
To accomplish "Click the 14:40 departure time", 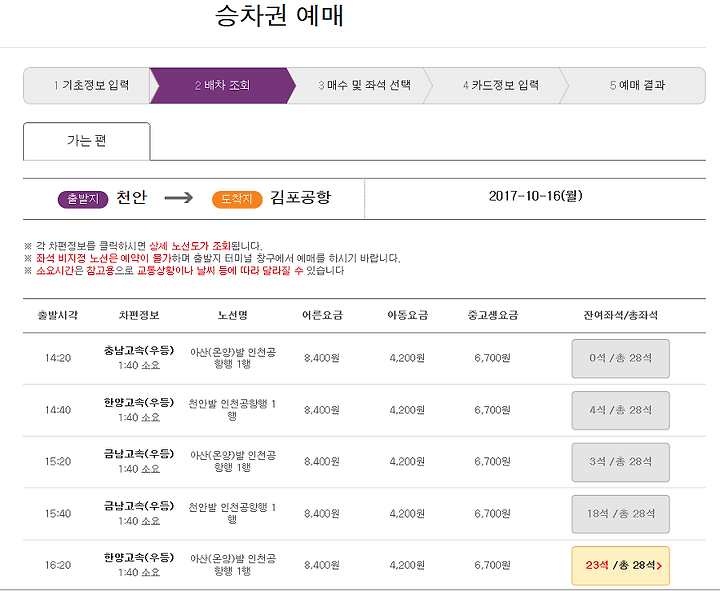I will pyautogui.click(x=58, y=410).
